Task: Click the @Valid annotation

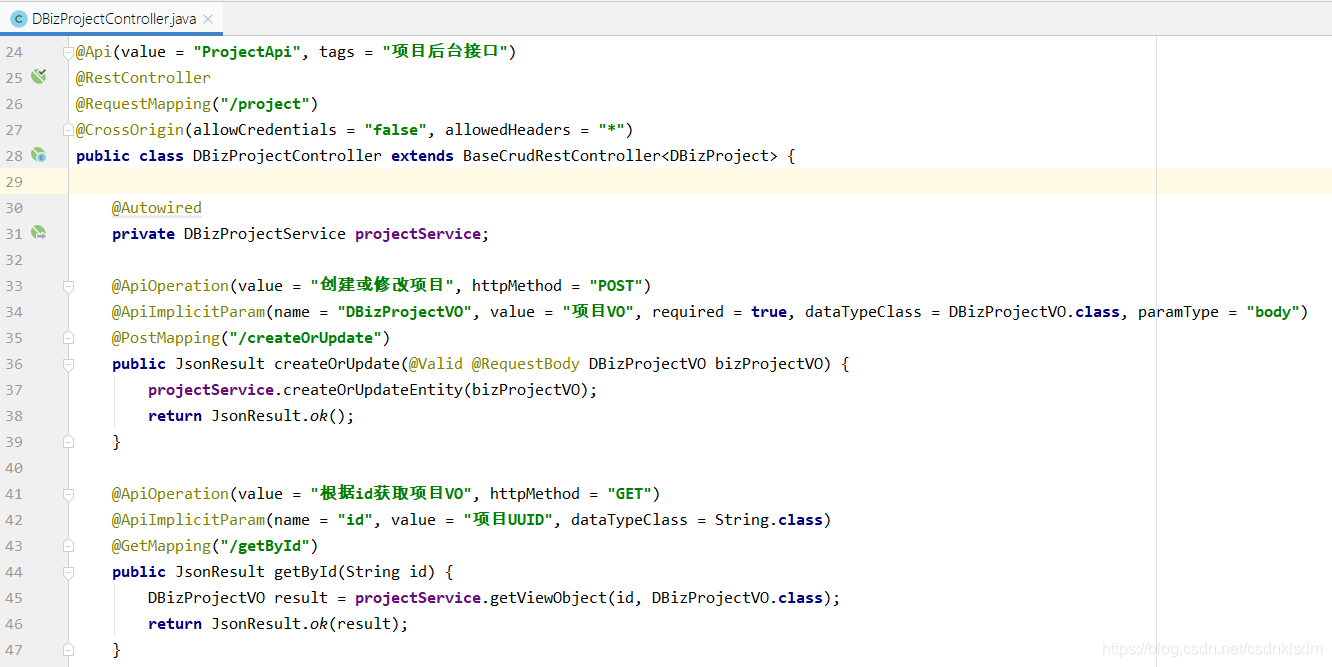Action: click(x=436, y=363)
